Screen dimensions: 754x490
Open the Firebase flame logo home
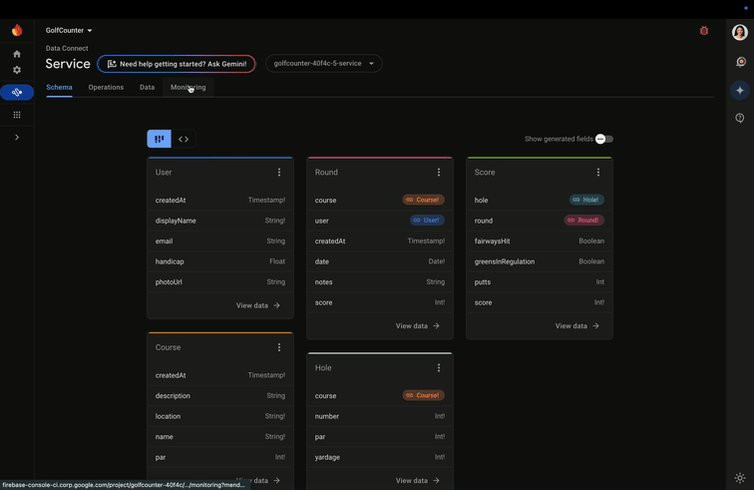17,30
